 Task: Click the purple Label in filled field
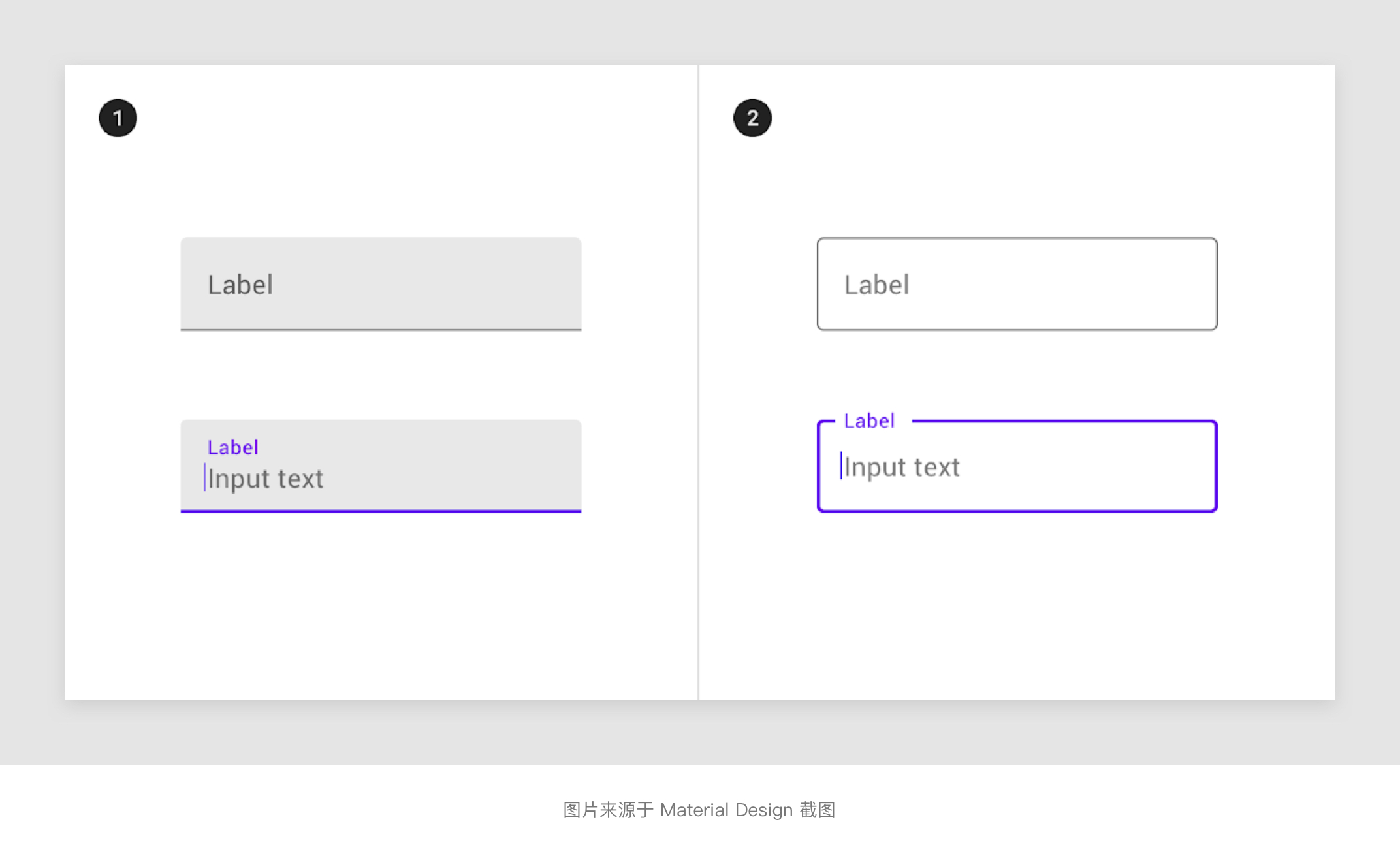click(233, 447)
